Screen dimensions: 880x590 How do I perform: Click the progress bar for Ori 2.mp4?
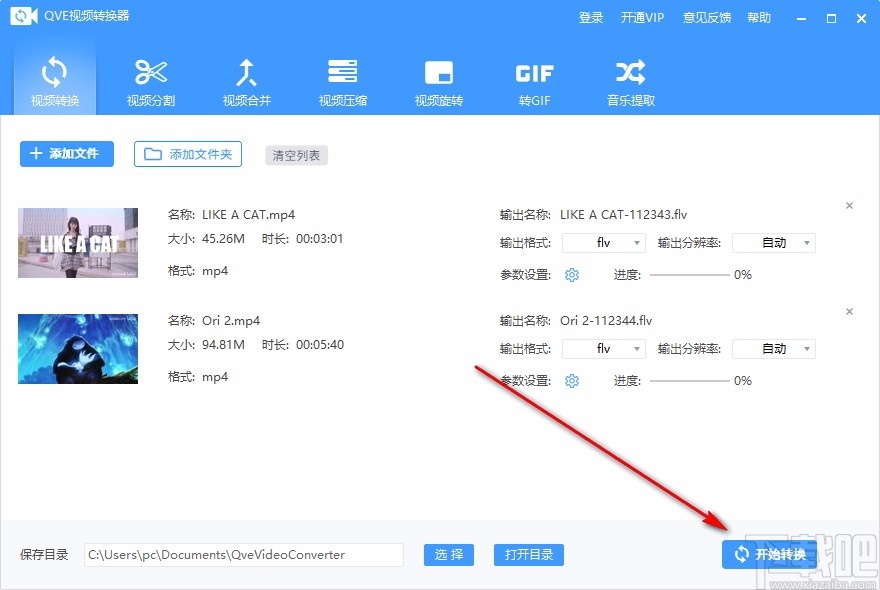pyautogui.click(x=690, y=381)
